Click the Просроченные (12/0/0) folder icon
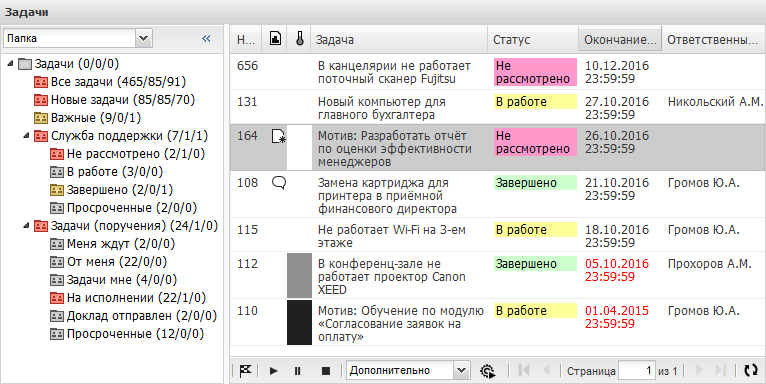 [57, 334]
